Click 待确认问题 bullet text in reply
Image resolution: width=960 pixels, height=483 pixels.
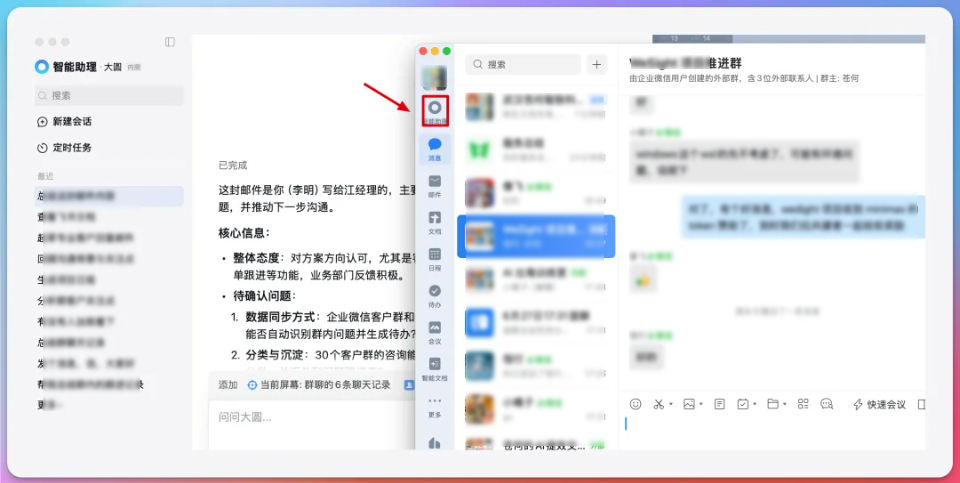pyautogui.click(x=264, y=296)
